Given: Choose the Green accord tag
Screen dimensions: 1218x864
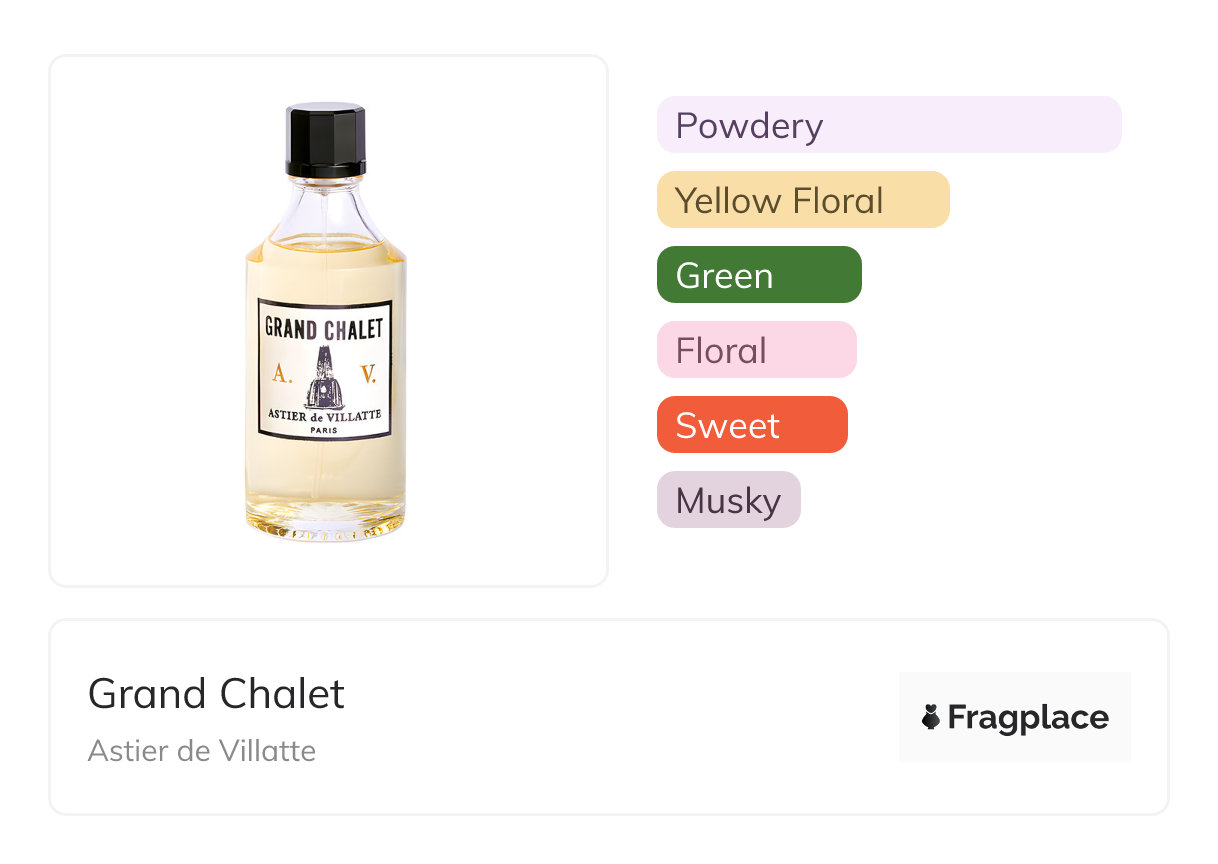Looking at the screenshot, I should pyautogui.click(x=759, y=275).
